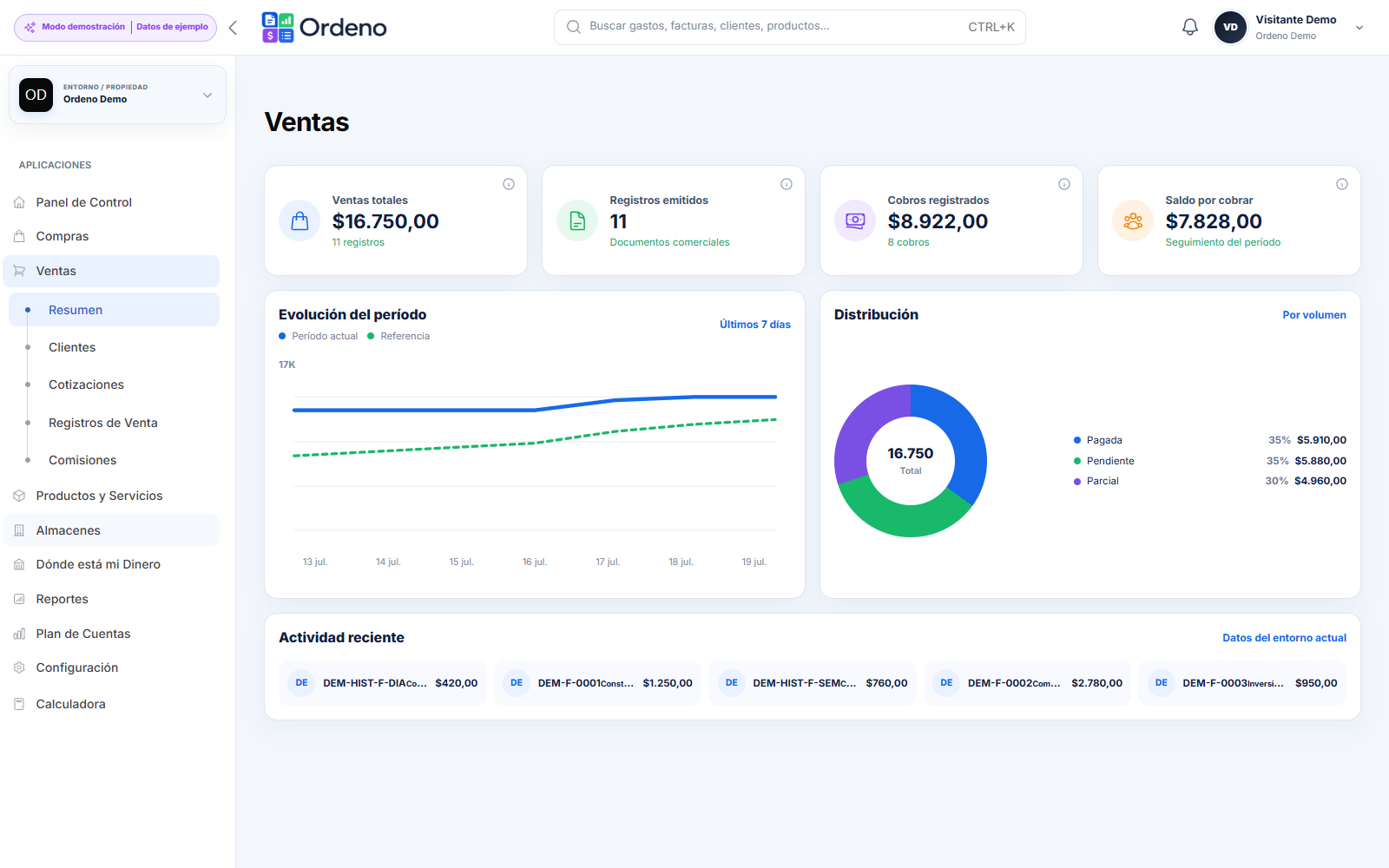Click the Productos y Servicios box icon

pos(19,496)
